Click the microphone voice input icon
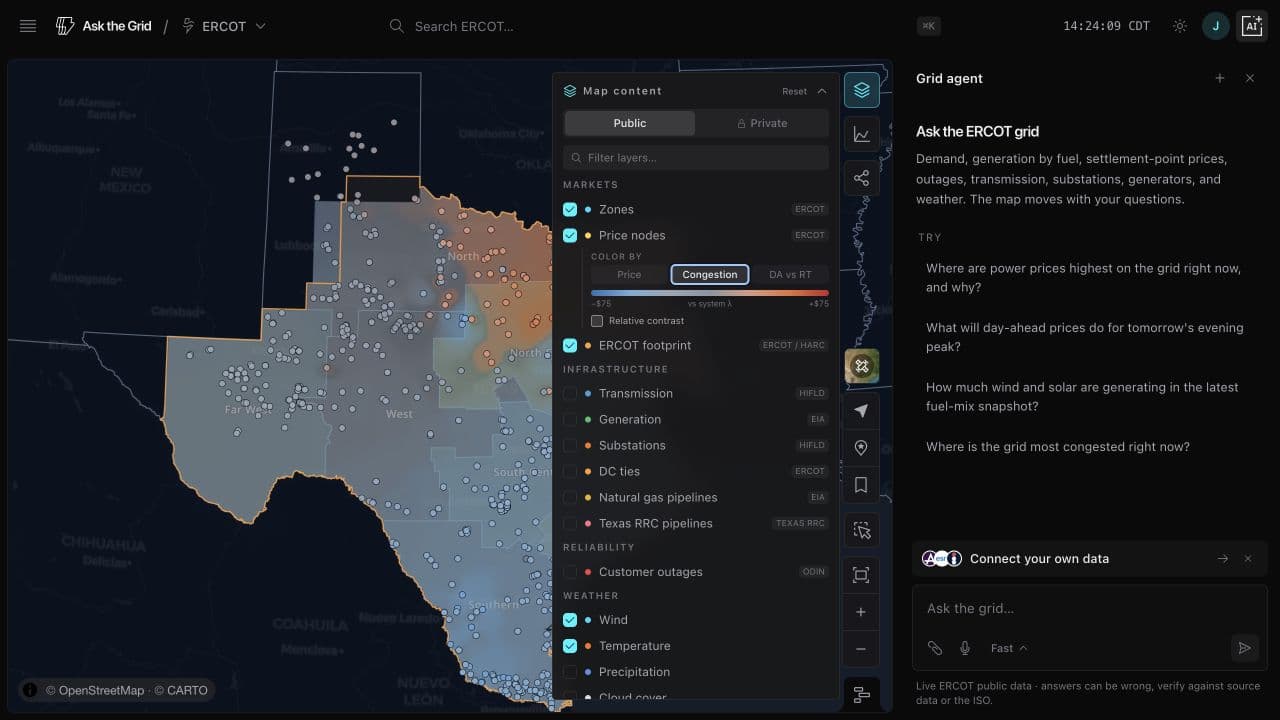The width and height of the screenshot is (1280, 720). 965,648
